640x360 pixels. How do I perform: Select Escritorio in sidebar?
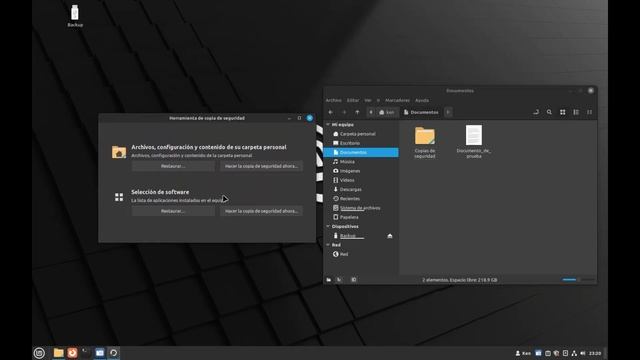click(x=361, y=143)
